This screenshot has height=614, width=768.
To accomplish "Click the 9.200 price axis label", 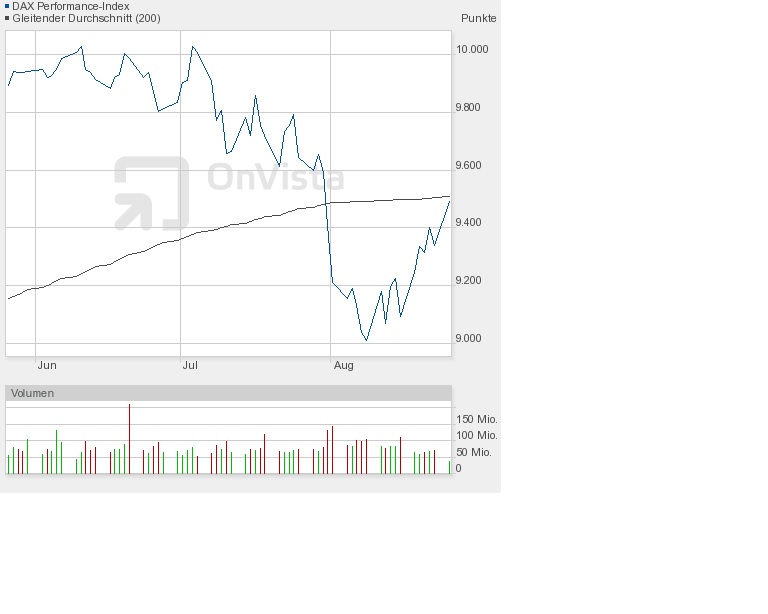I will [x=468, y=280].
